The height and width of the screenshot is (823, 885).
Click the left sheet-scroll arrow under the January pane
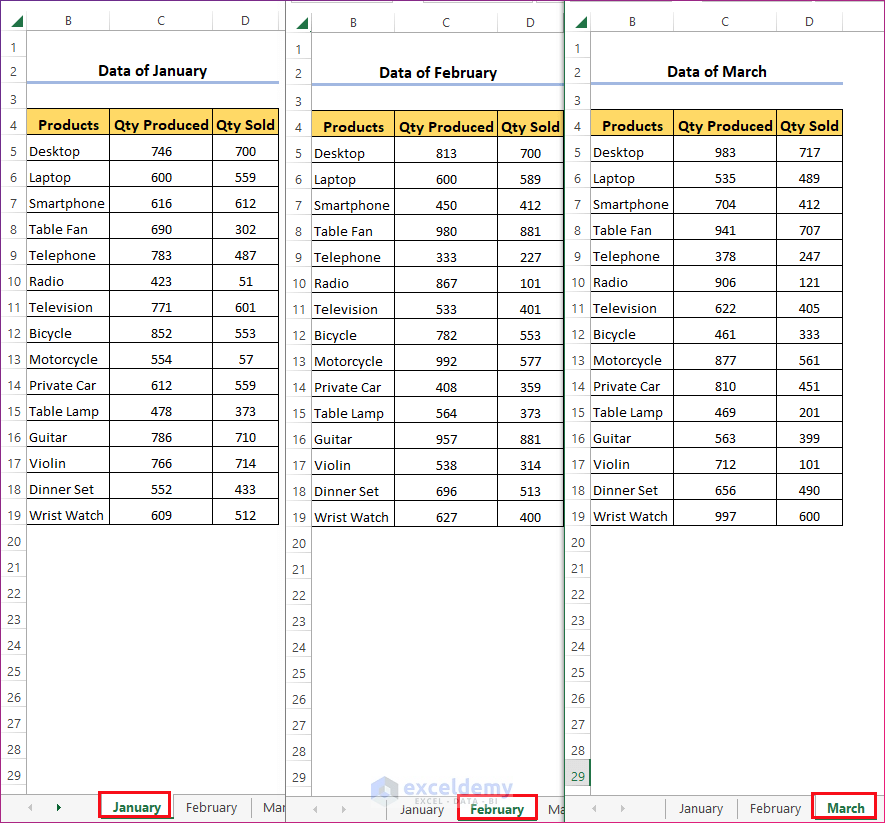tap(29, 807)
